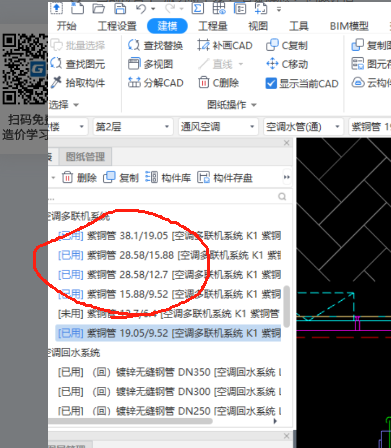391x448 pixels.
Task: Select 镀锌无缝钢管 DN250 component
Action: (x=169, y=411)
